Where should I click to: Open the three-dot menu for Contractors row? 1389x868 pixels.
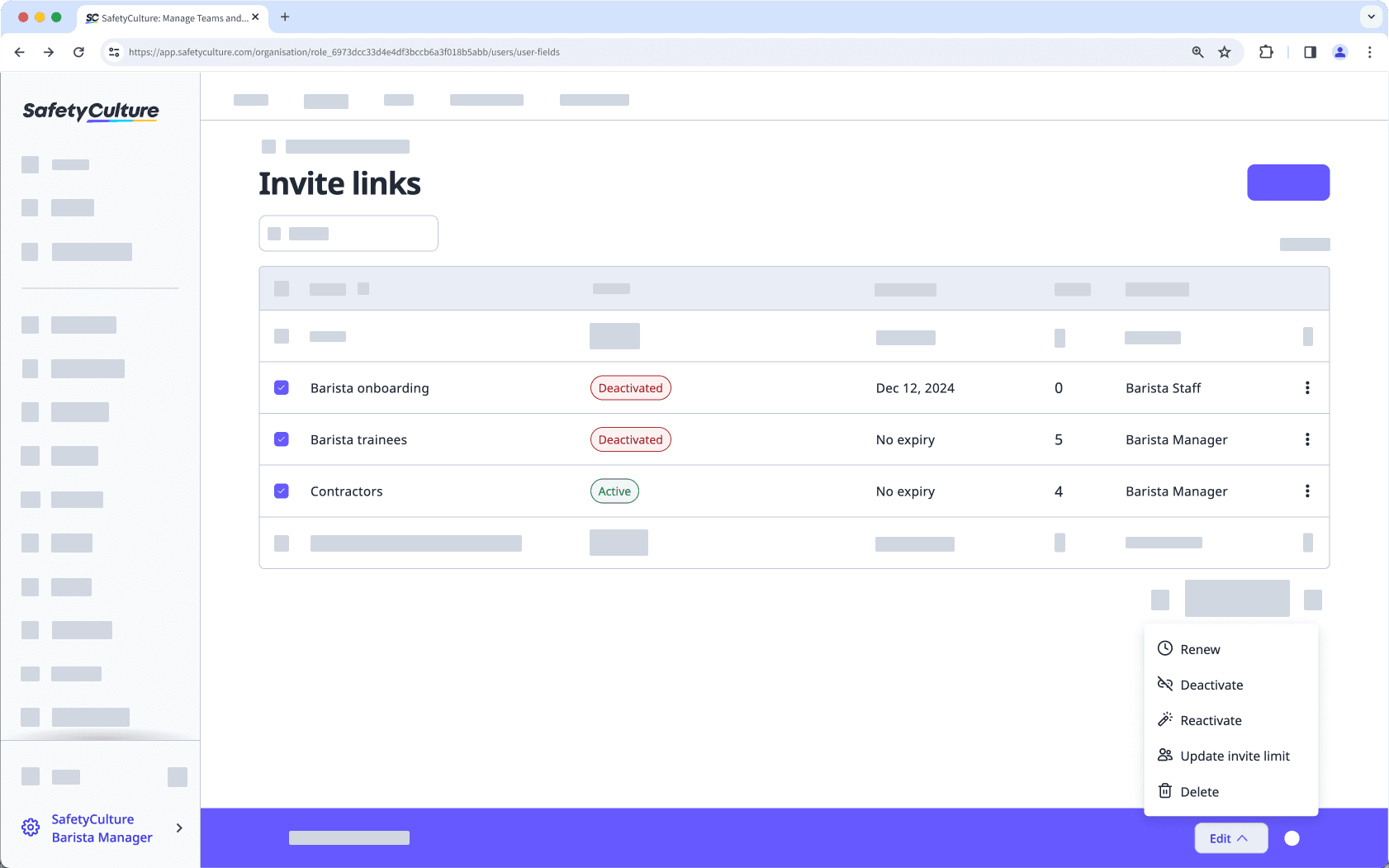1307,491
